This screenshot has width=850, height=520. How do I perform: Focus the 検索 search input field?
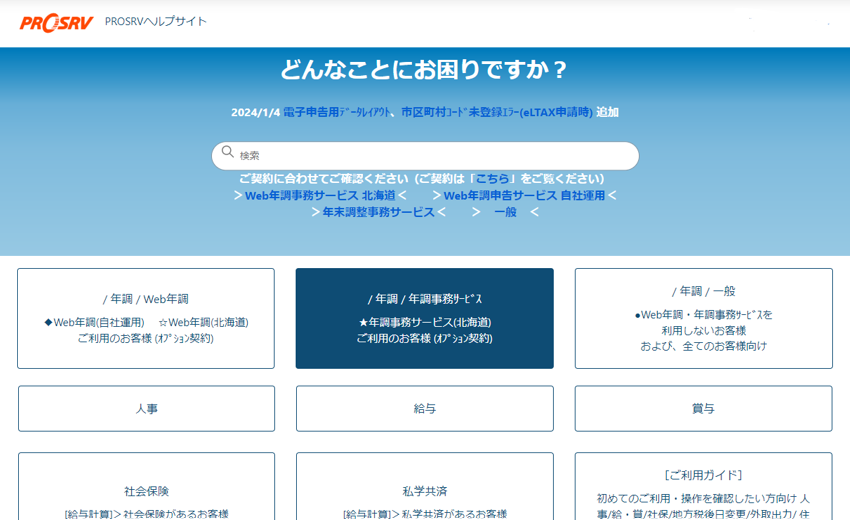(425, 156)
